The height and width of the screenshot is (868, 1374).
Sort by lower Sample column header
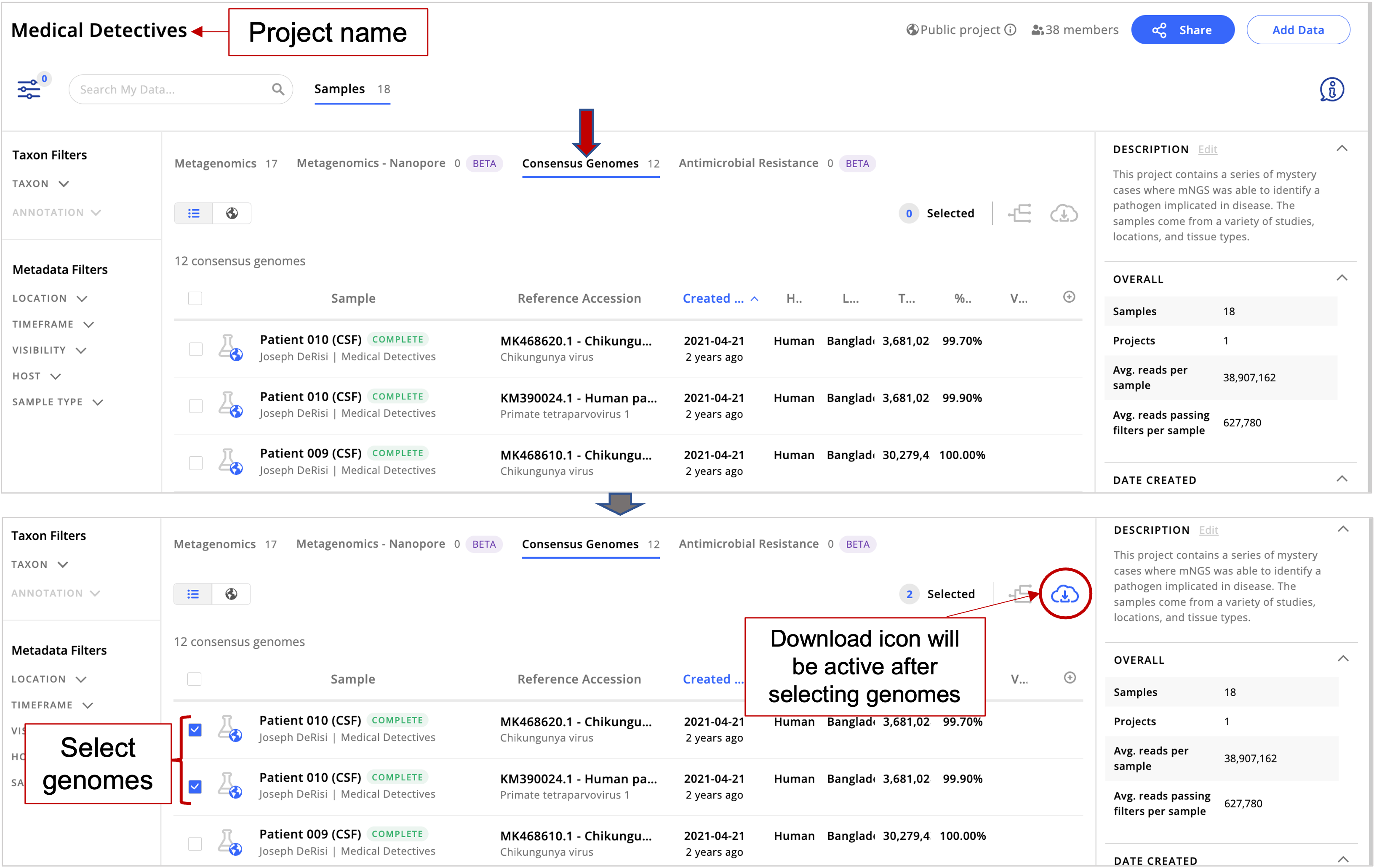coord(352,679)
